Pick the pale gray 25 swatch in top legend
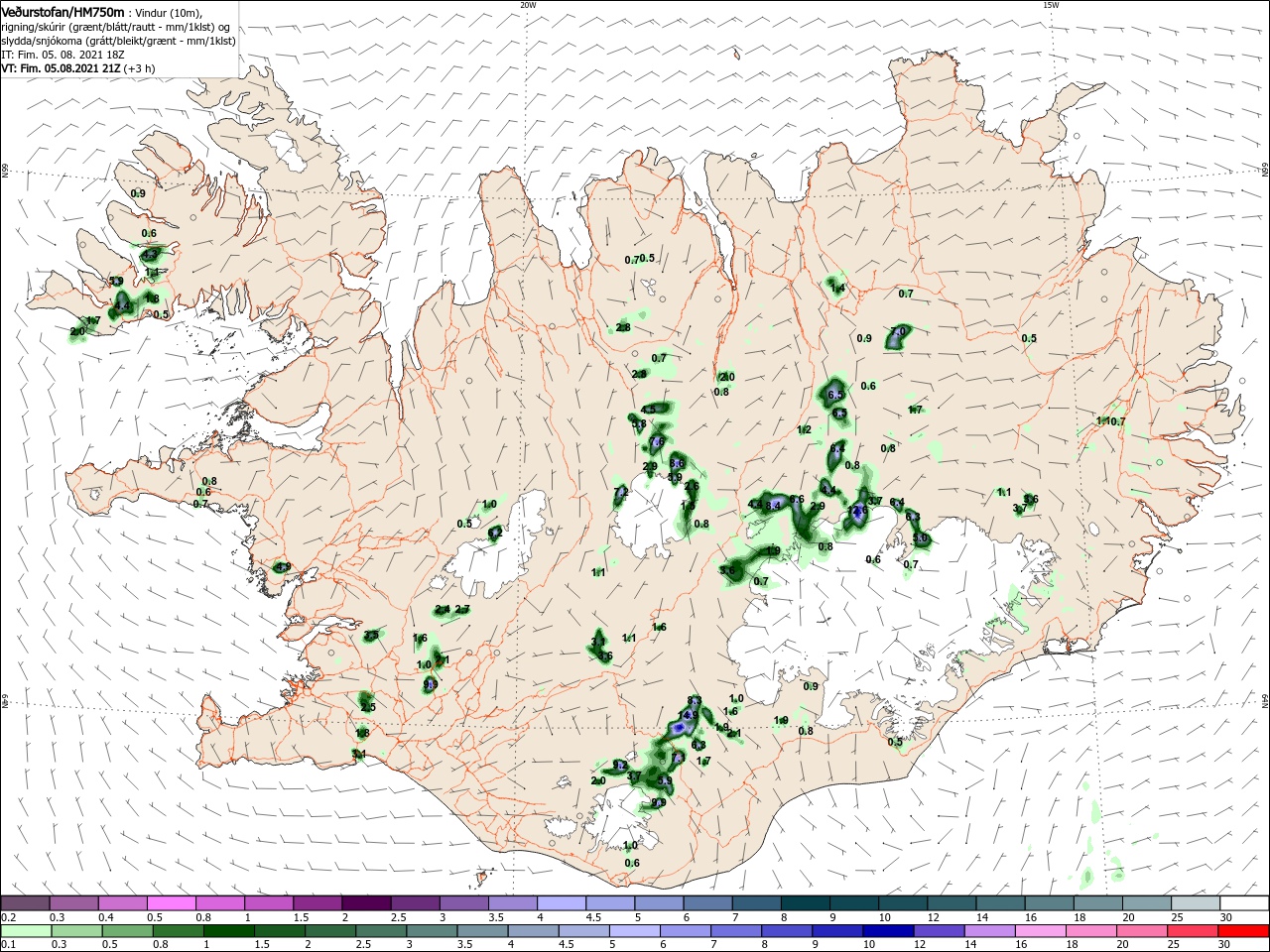Image resolution: width=1270 pixels, height=952 pixels. point(1196,902)
